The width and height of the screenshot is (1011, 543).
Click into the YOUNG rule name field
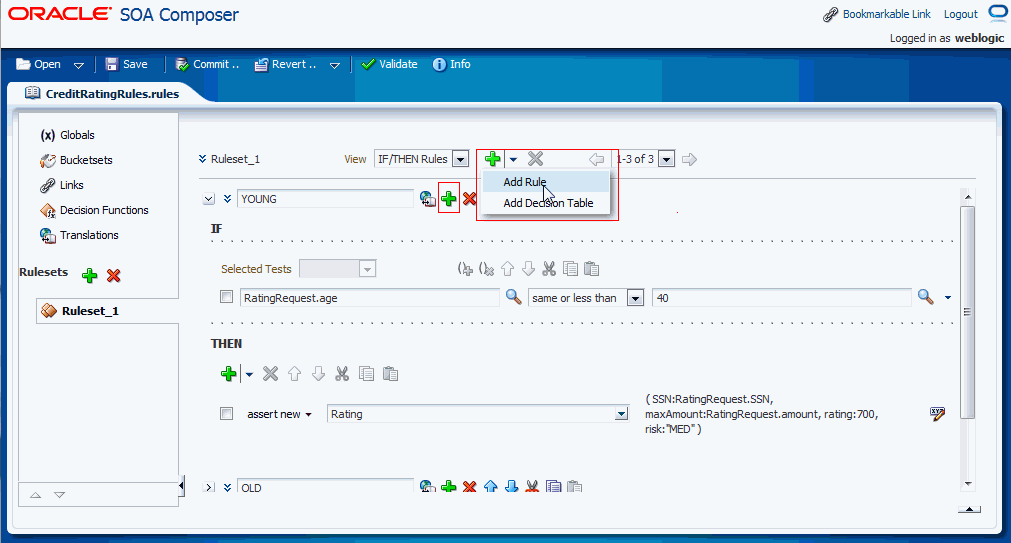point(325,199)
